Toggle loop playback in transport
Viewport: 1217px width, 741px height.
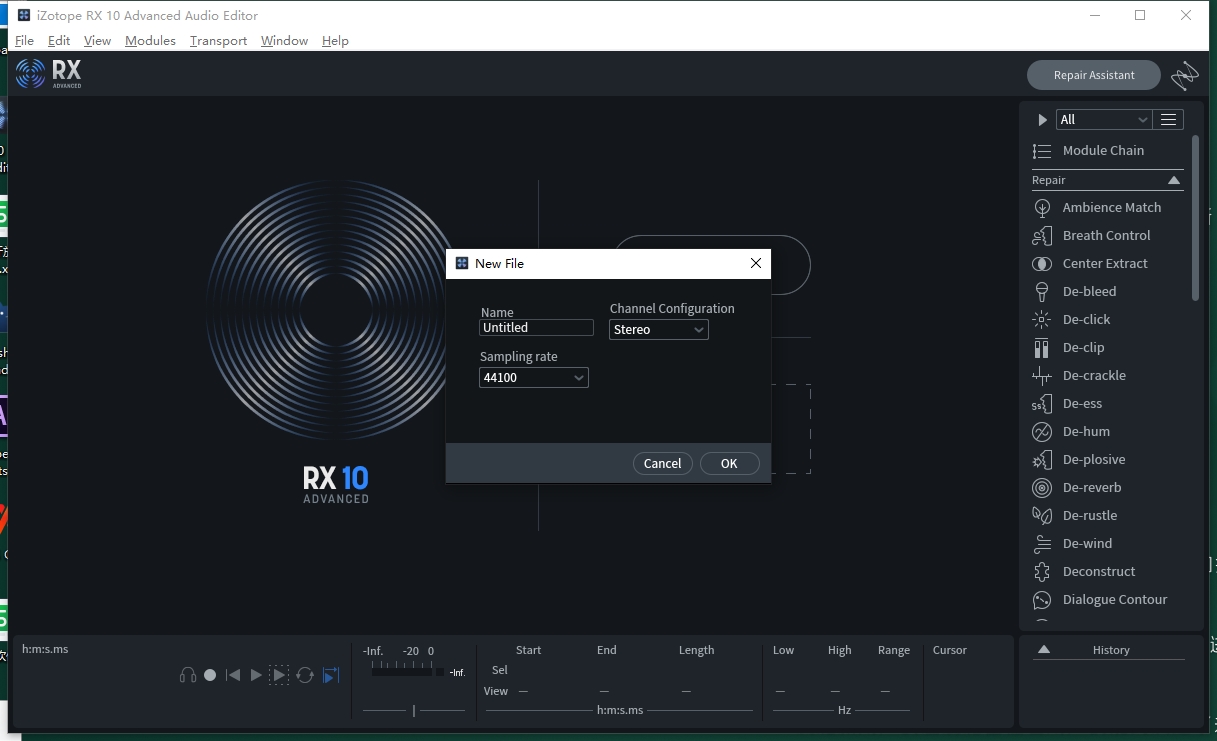(x=305, y=675)
